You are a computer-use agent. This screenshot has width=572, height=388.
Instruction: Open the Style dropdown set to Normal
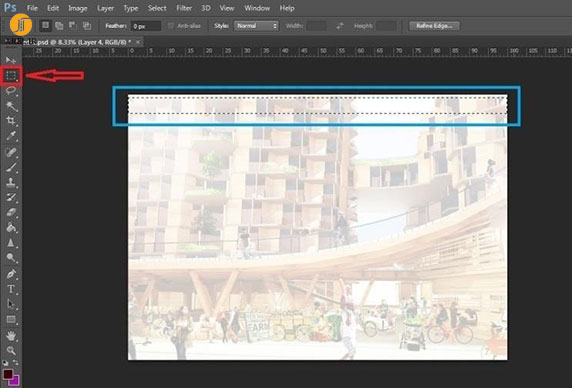click(x=256, y=26)
